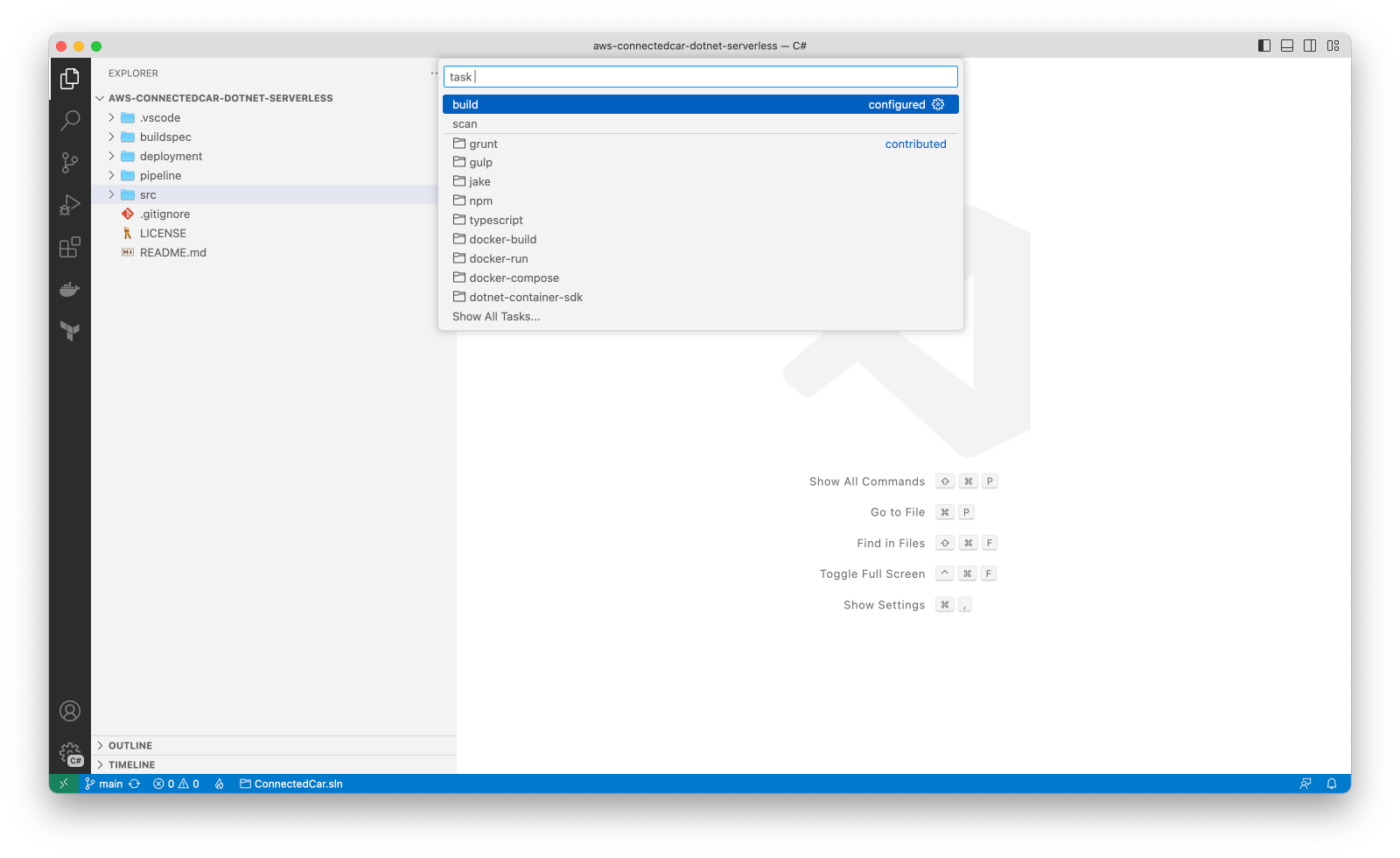Open the Source Control view

tap(70, 163)
